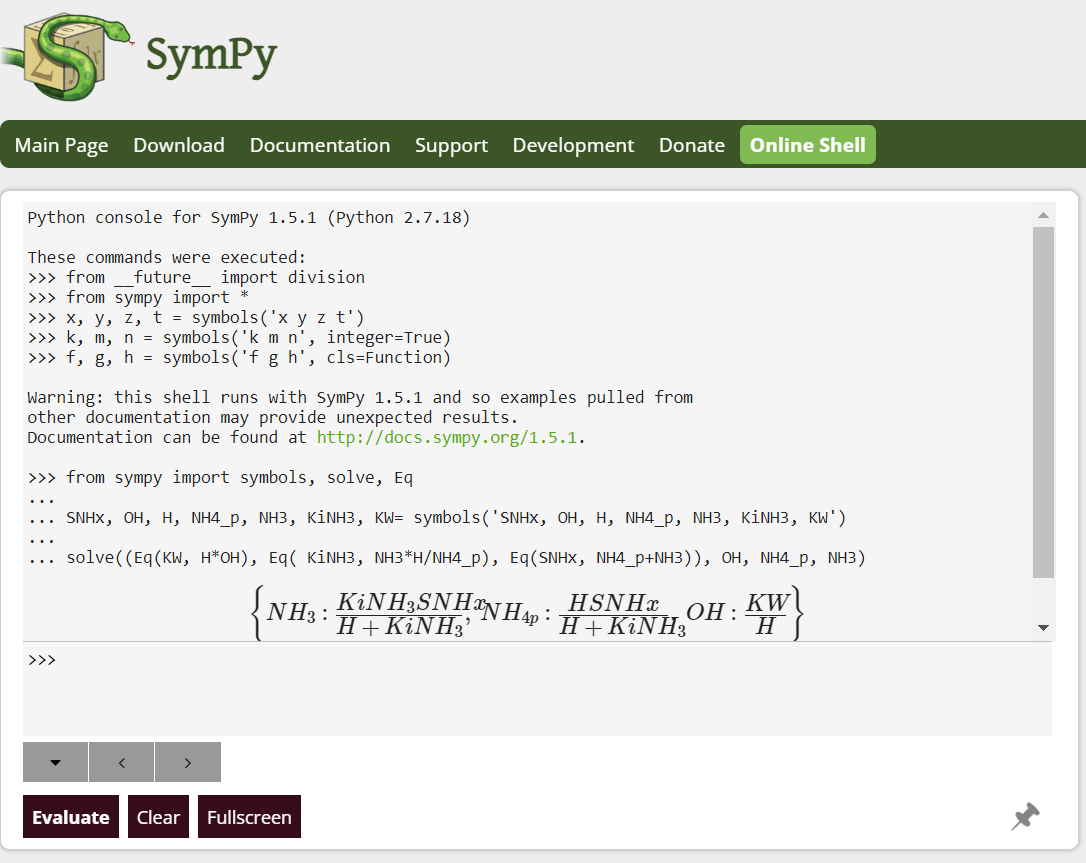This screenshot has height=863, width=1086.
Task: Enter Fullscreen mode for the shell
Action: (x=249, y=817)
